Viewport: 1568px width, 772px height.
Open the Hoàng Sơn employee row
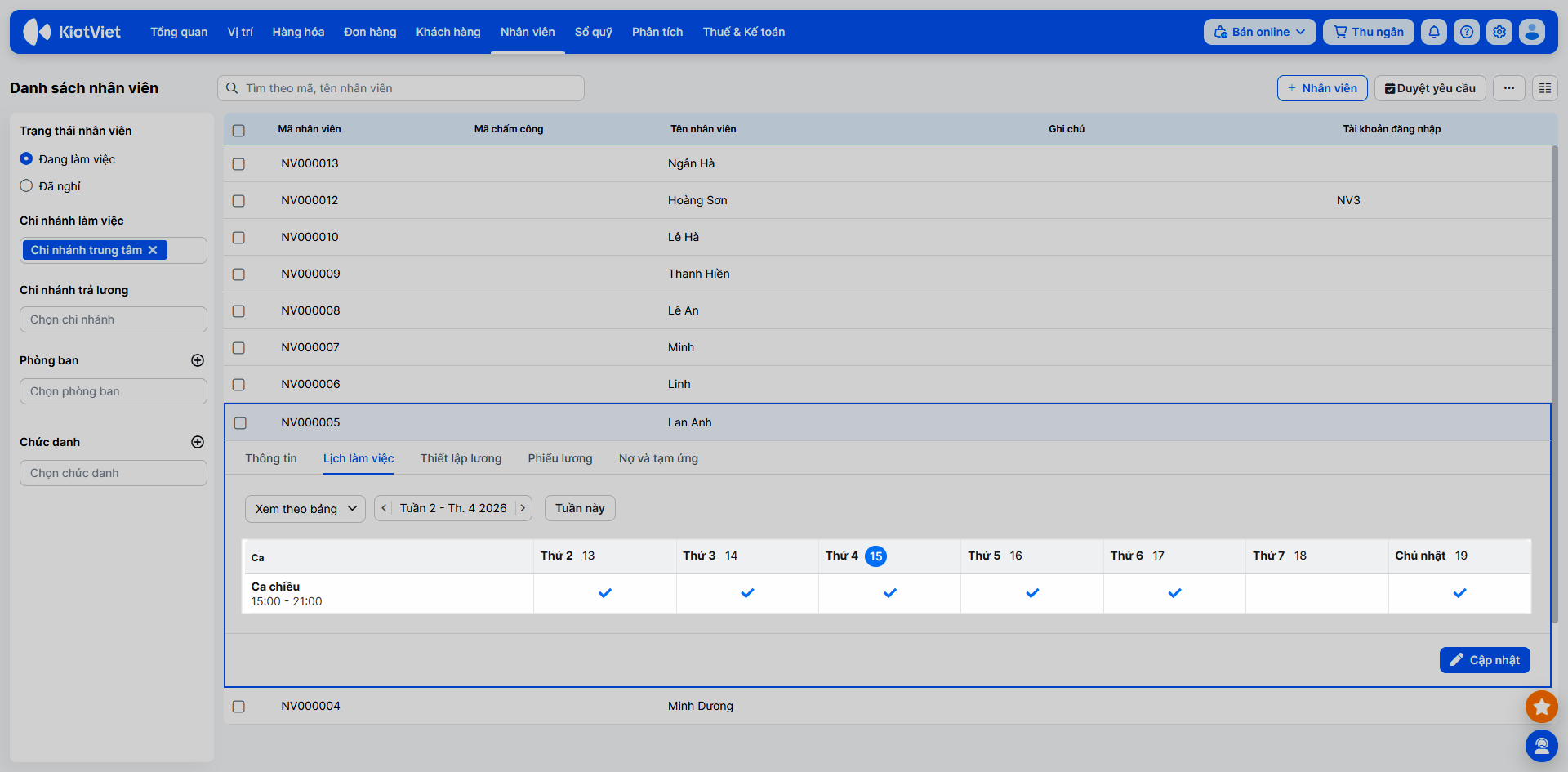pos(887,200)
